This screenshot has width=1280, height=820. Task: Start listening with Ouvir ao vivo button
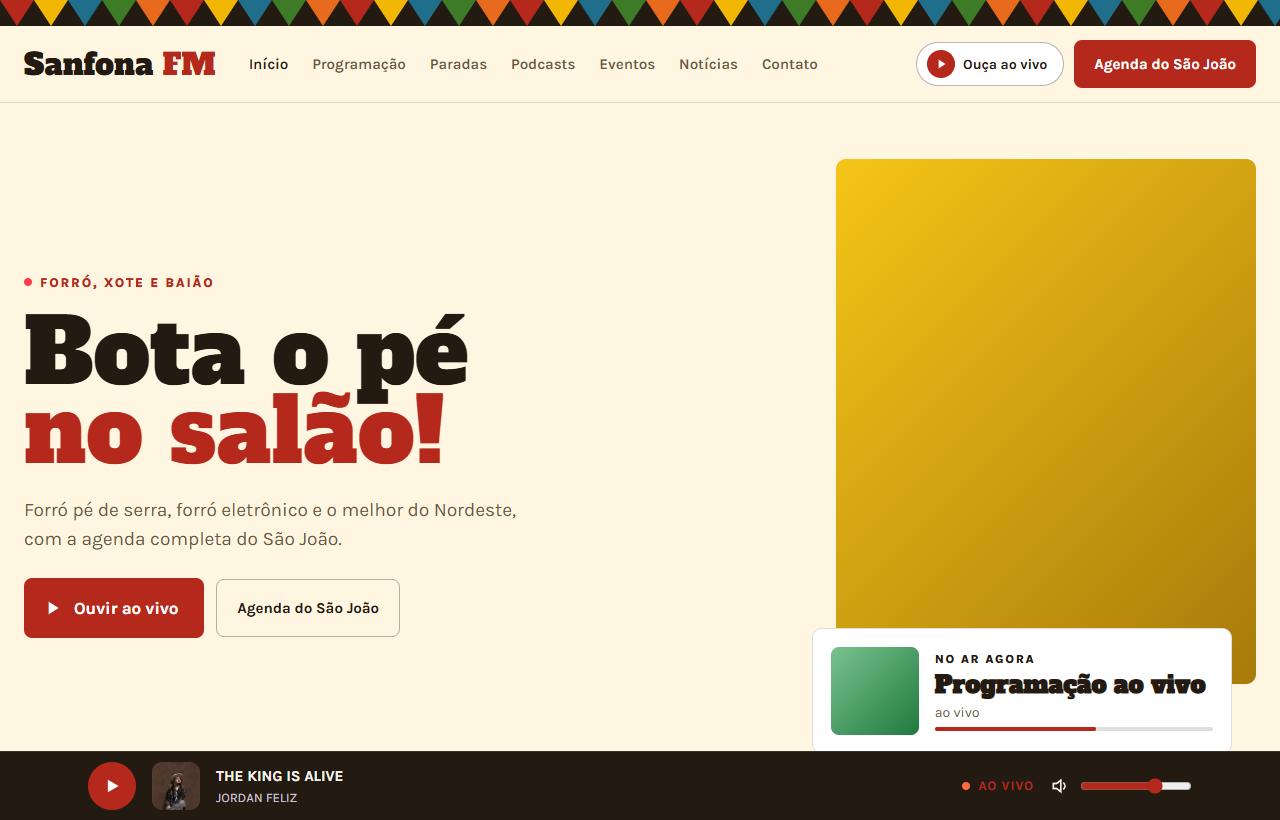pos(114,608)
